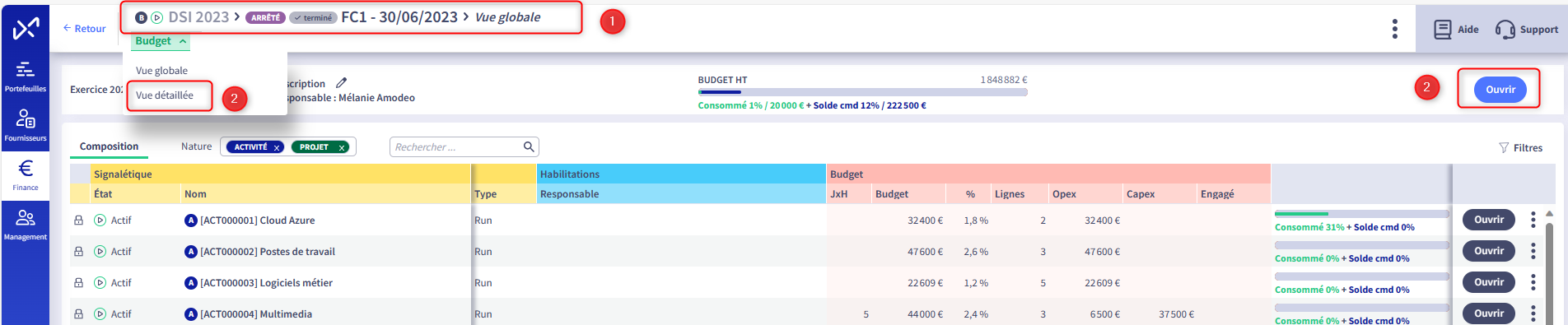The width and height of the screenshot is (1568, 325).
Task: Open the Support headset link
Action: (x=1527, y=30)
